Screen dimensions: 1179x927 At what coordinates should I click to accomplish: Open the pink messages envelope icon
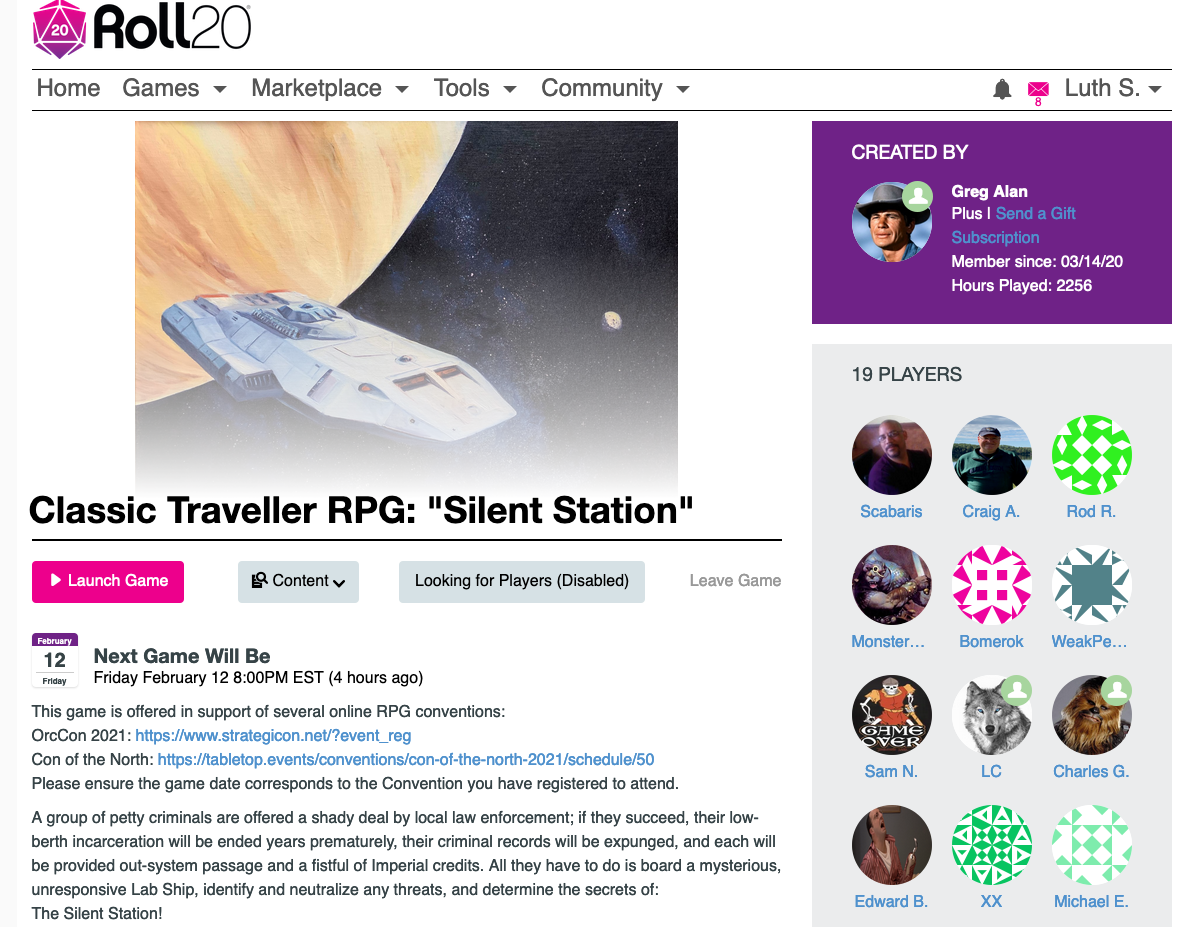1038,89
